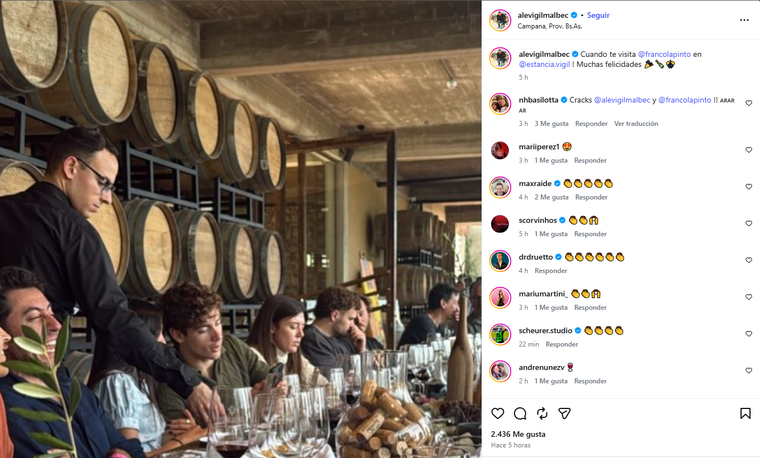Save post with the bookmark icon
Screen dimensions: 760x458
click(x=745, y=413)
